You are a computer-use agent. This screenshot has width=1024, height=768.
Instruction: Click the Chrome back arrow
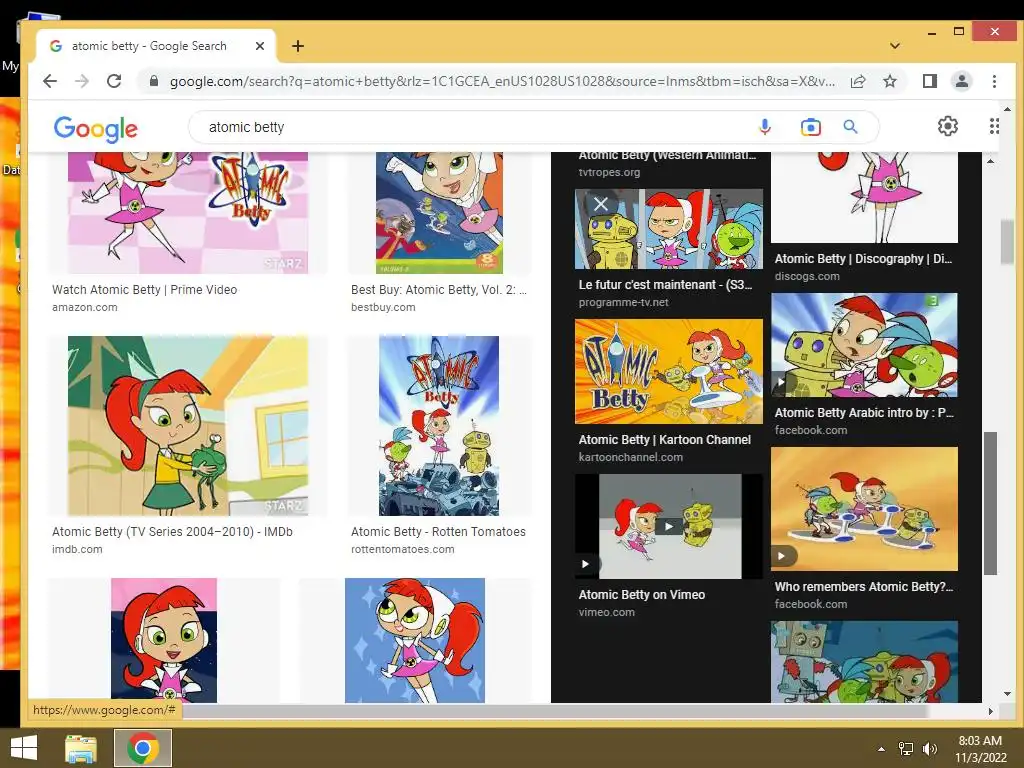[50, 81]
